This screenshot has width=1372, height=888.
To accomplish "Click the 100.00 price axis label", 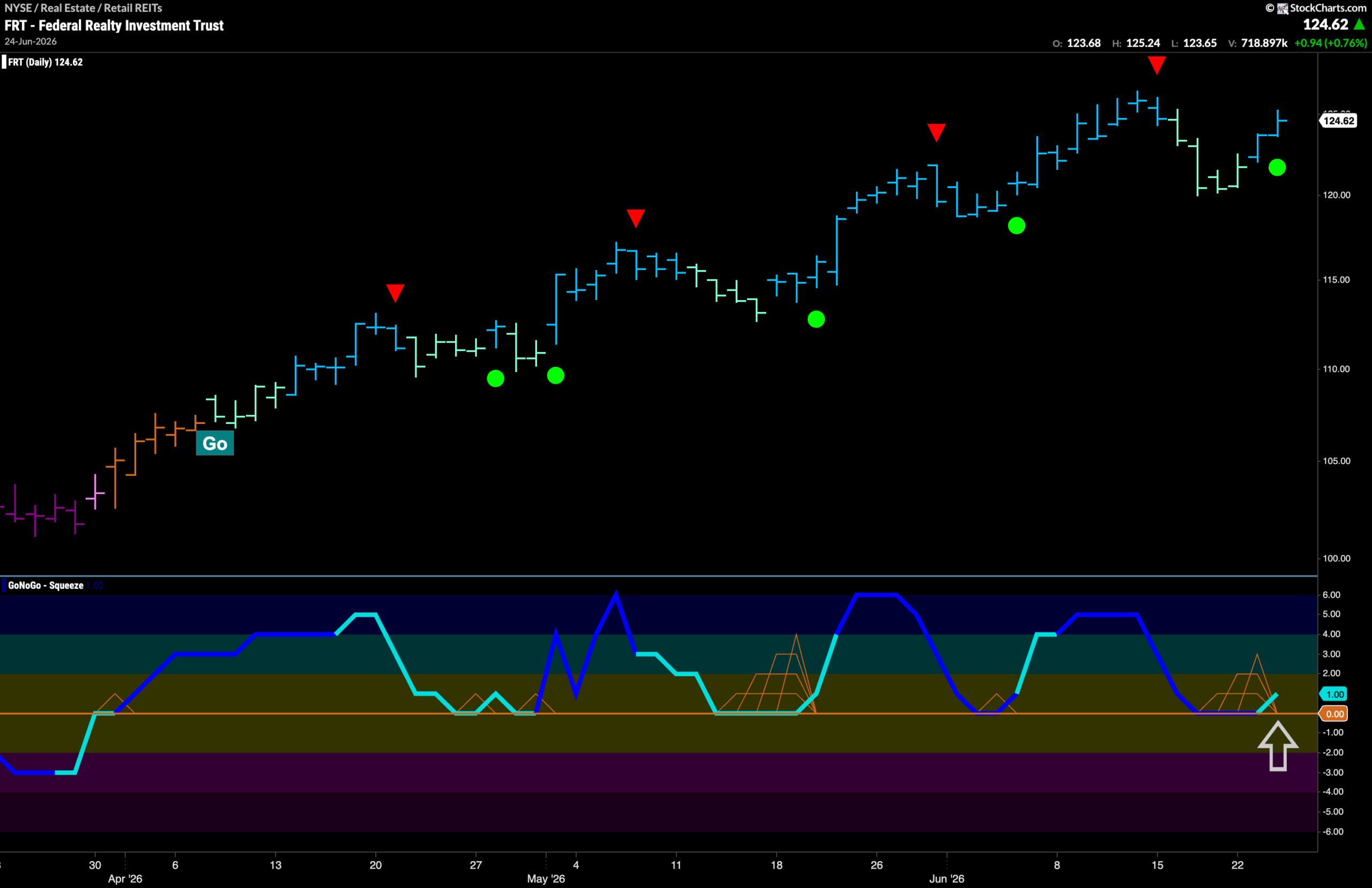I will [1336, 558].
